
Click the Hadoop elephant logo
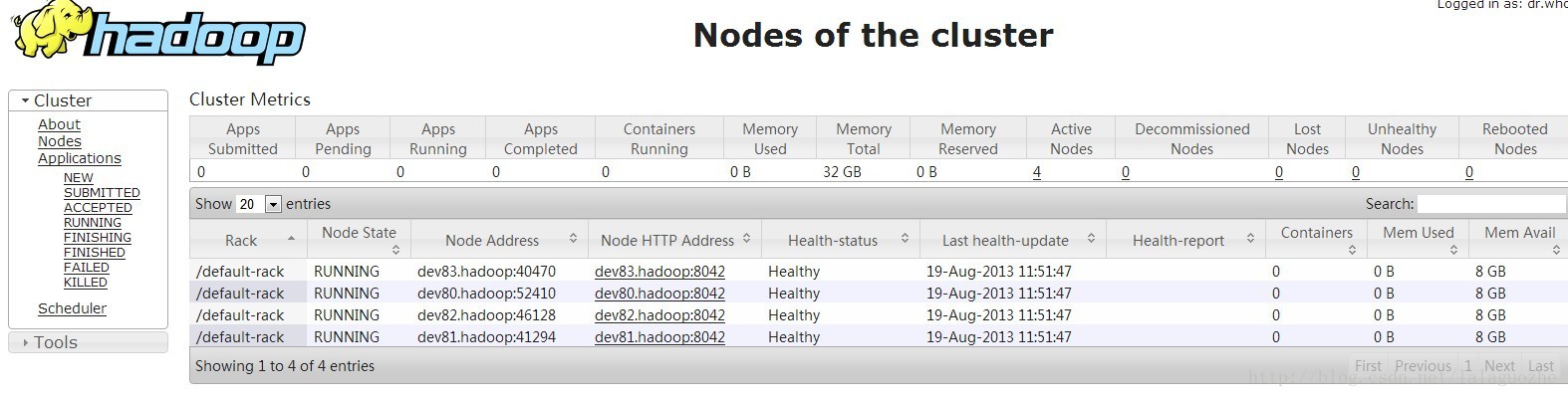[156, 34]
